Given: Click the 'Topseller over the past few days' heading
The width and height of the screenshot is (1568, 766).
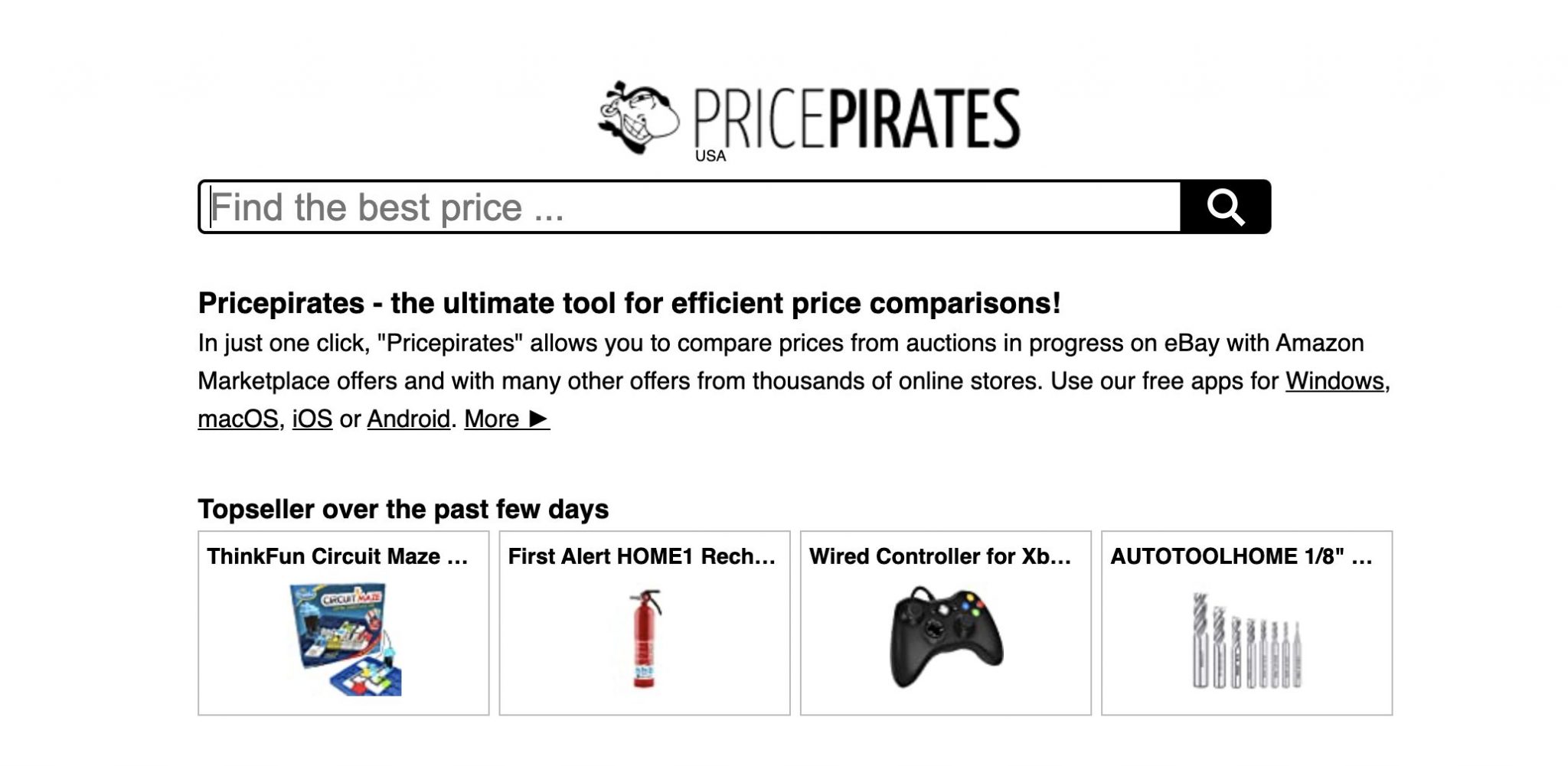Looking at the screenshot, I should coord(403,509).
